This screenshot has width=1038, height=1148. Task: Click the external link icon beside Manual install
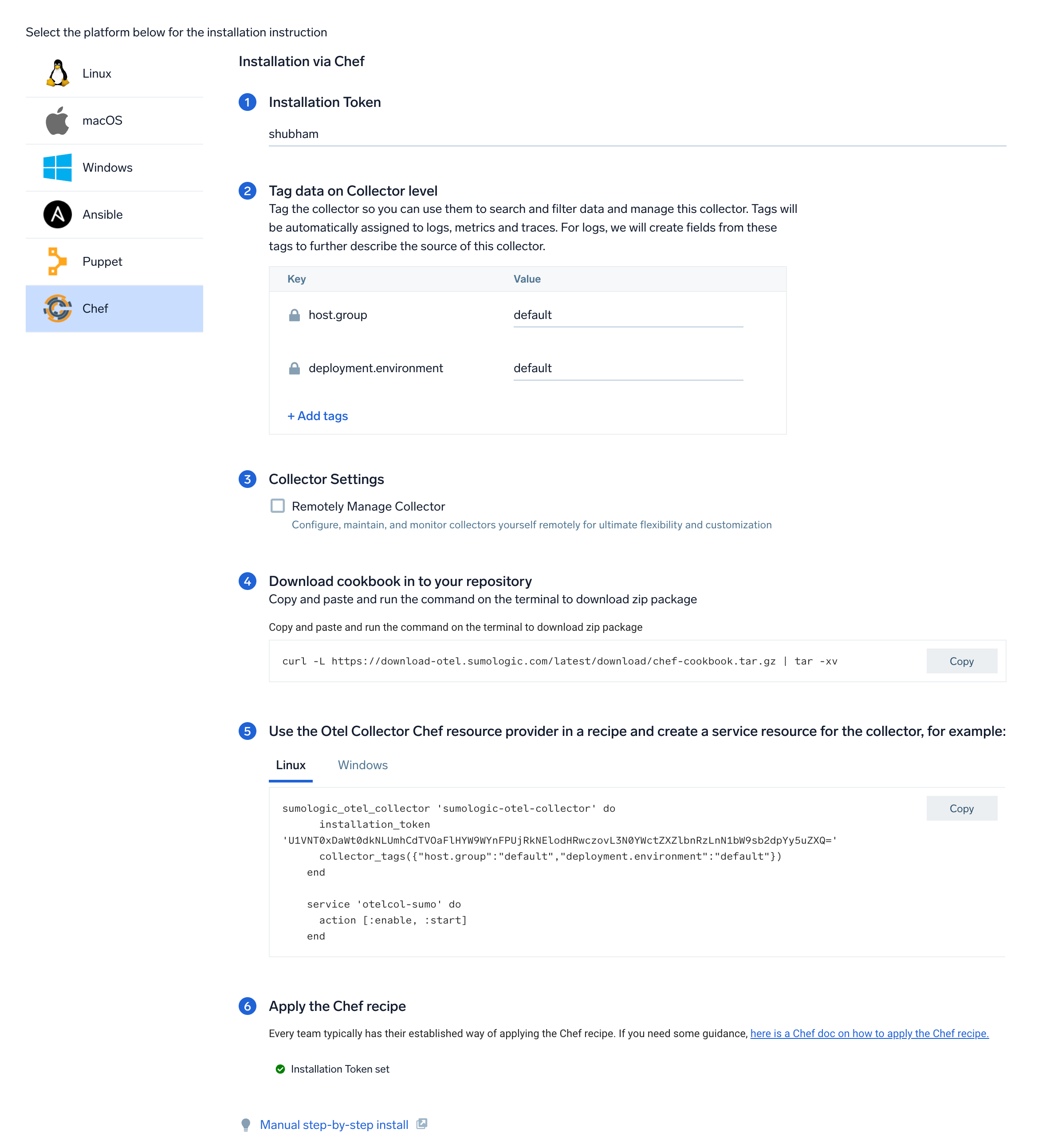[x=422, y=1124]
